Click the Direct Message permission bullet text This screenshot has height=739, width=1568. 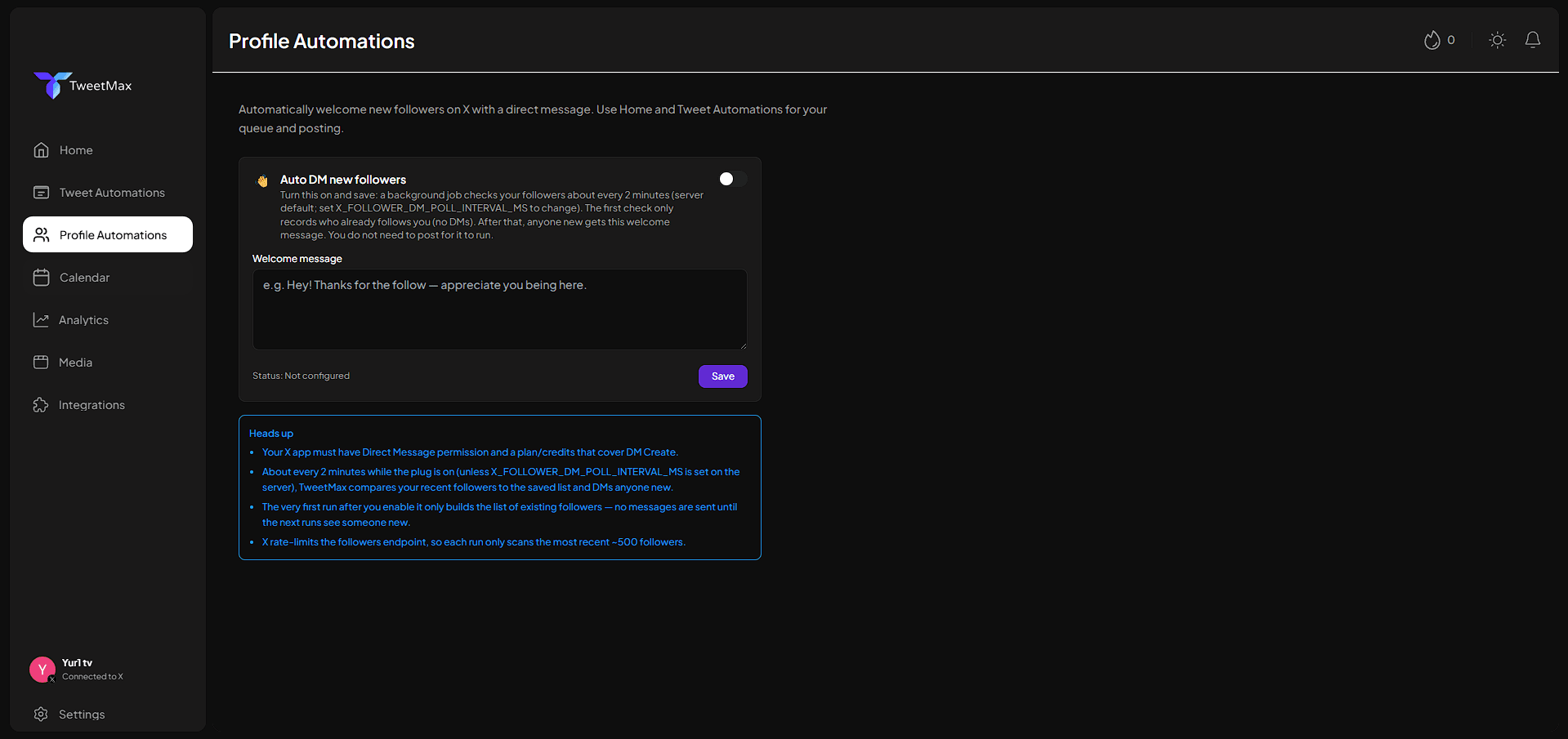coord(470,452)
